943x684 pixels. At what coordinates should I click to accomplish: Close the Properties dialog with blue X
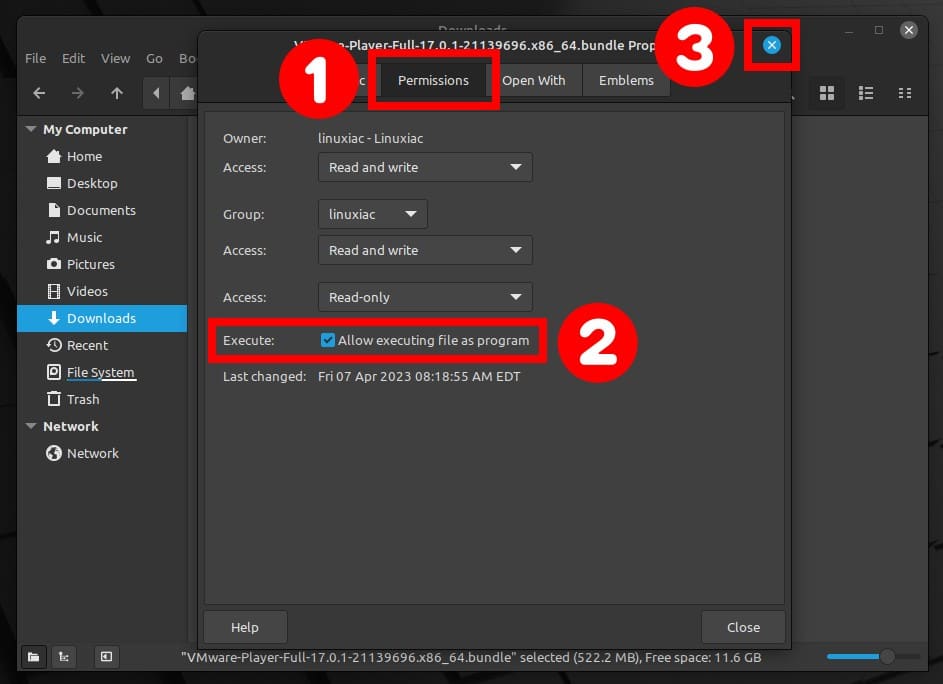coord(772,45)
